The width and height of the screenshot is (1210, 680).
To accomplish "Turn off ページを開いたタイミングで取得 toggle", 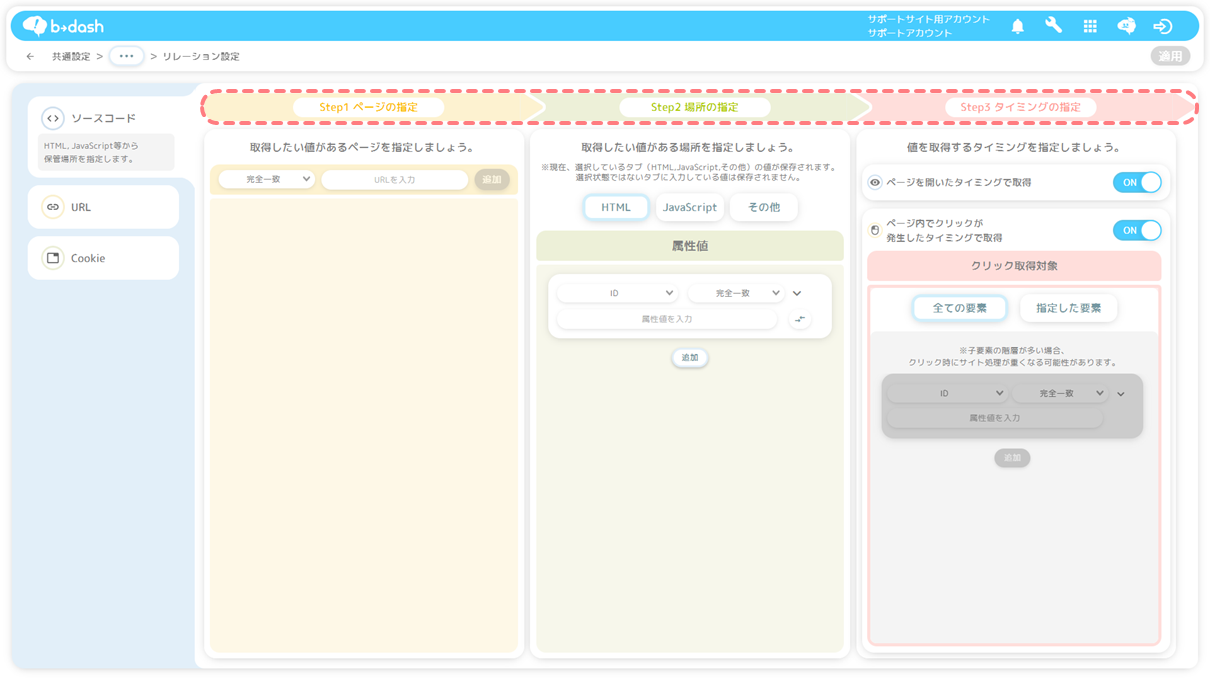I will click(1137, 183).
